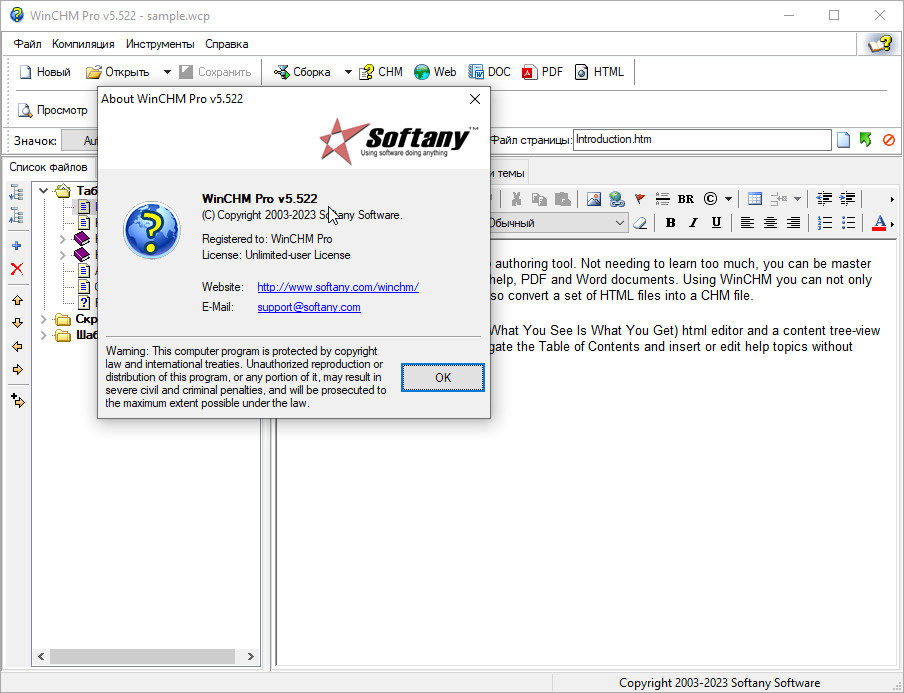This screenshot has height=693, width=904.
Task: Click the green arrow icon beside page file
Action: pos(865,140)
